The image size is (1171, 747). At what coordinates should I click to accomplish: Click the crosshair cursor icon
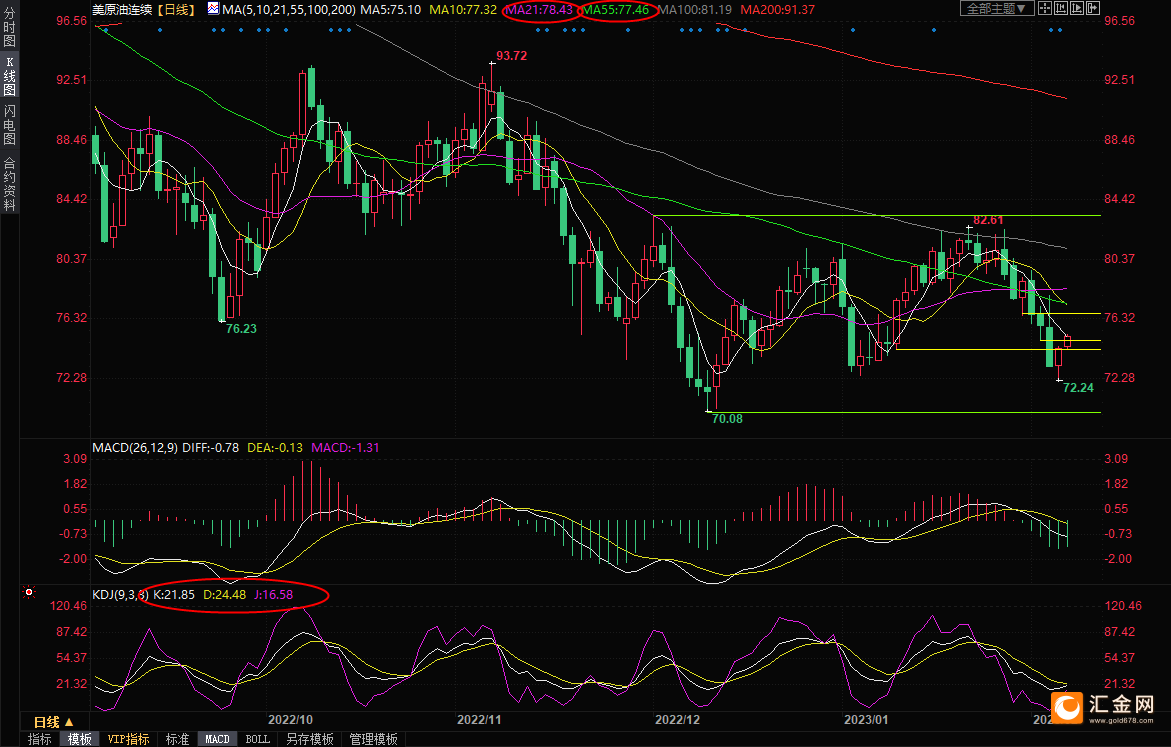pos(1045,8)
